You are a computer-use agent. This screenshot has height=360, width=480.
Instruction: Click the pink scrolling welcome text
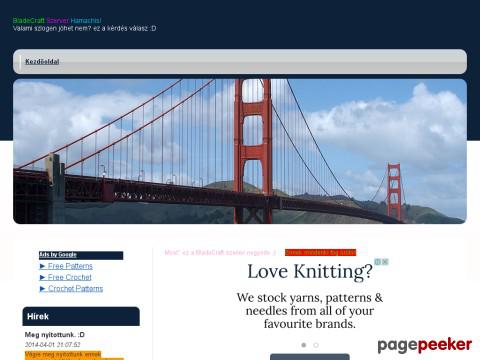[x=220, y=253]
